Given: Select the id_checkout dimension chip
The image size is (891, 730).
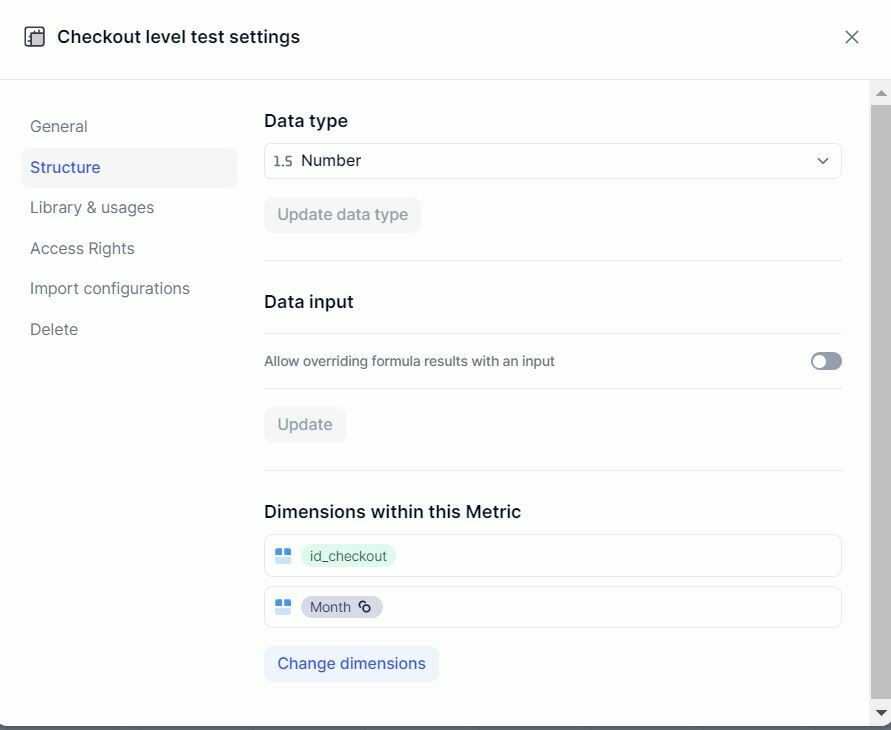Looking at the screenshot, I should coord(348,556).
